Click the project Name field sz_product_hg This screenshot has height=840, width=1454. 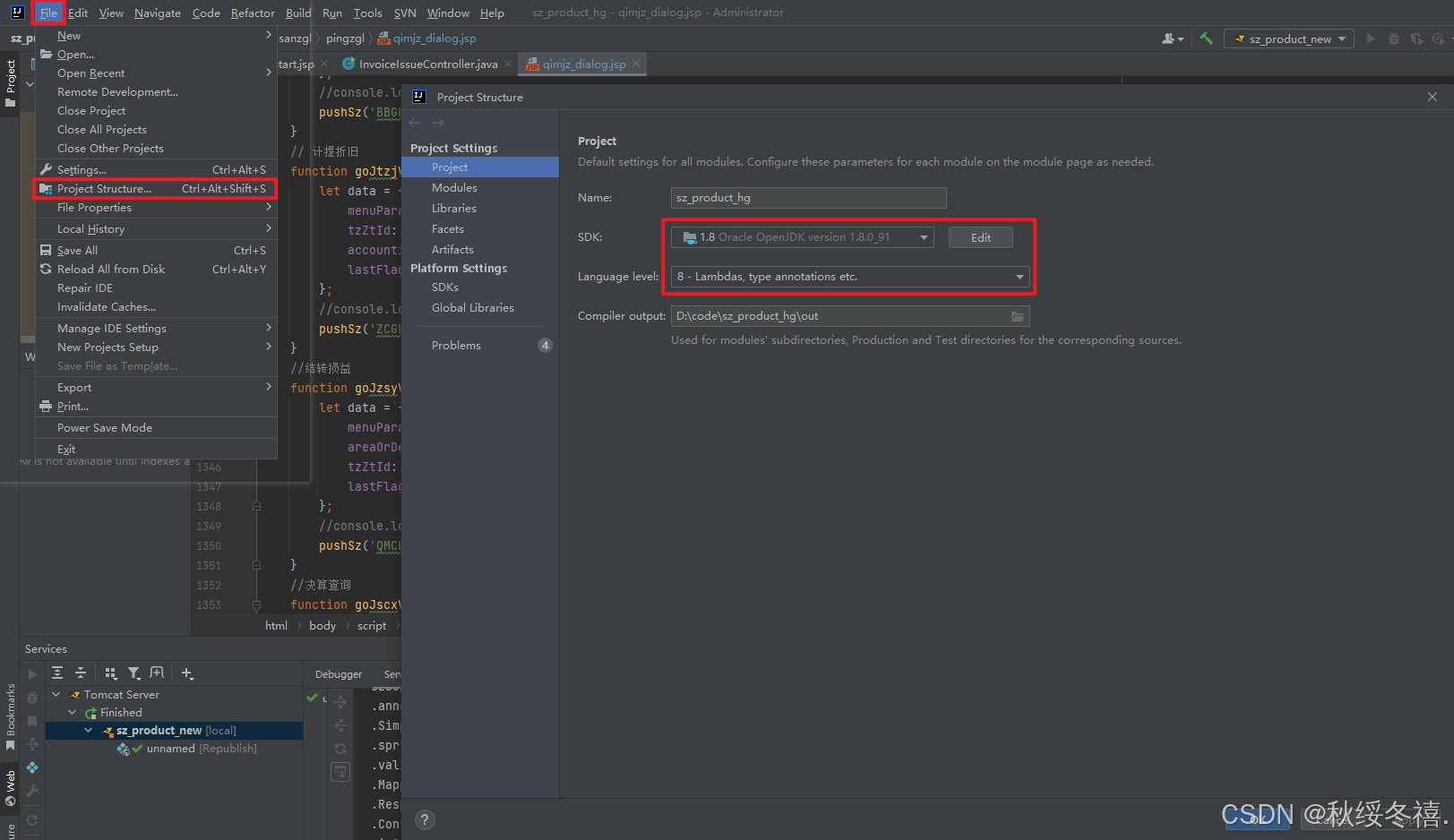[807, 197]
